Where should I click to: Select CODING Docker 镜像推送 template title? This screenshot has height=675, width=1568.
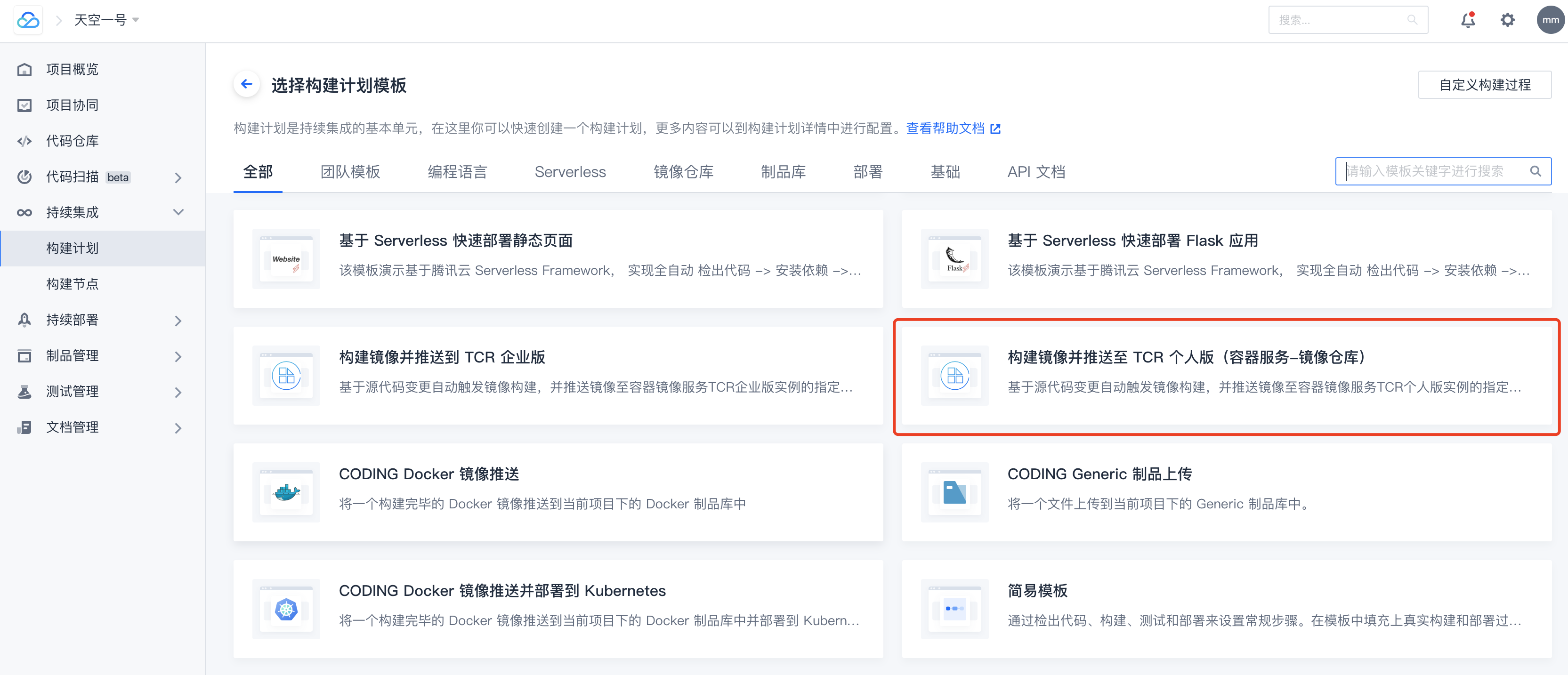428,475
